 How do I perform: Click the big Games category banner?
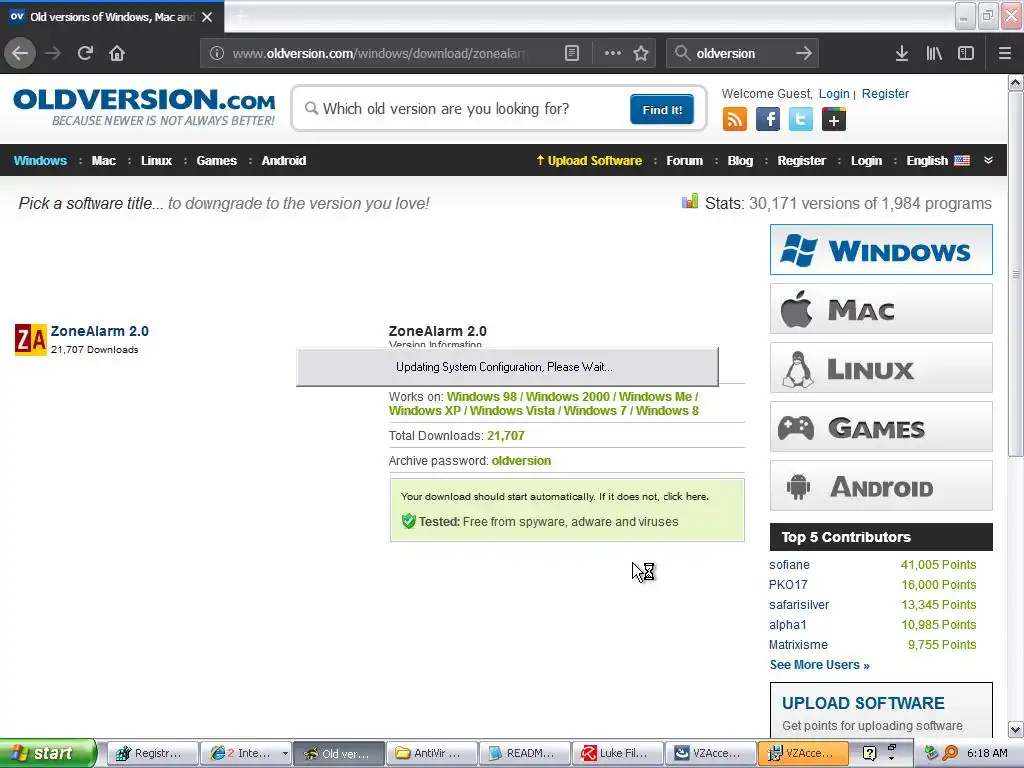pos(881,426)
